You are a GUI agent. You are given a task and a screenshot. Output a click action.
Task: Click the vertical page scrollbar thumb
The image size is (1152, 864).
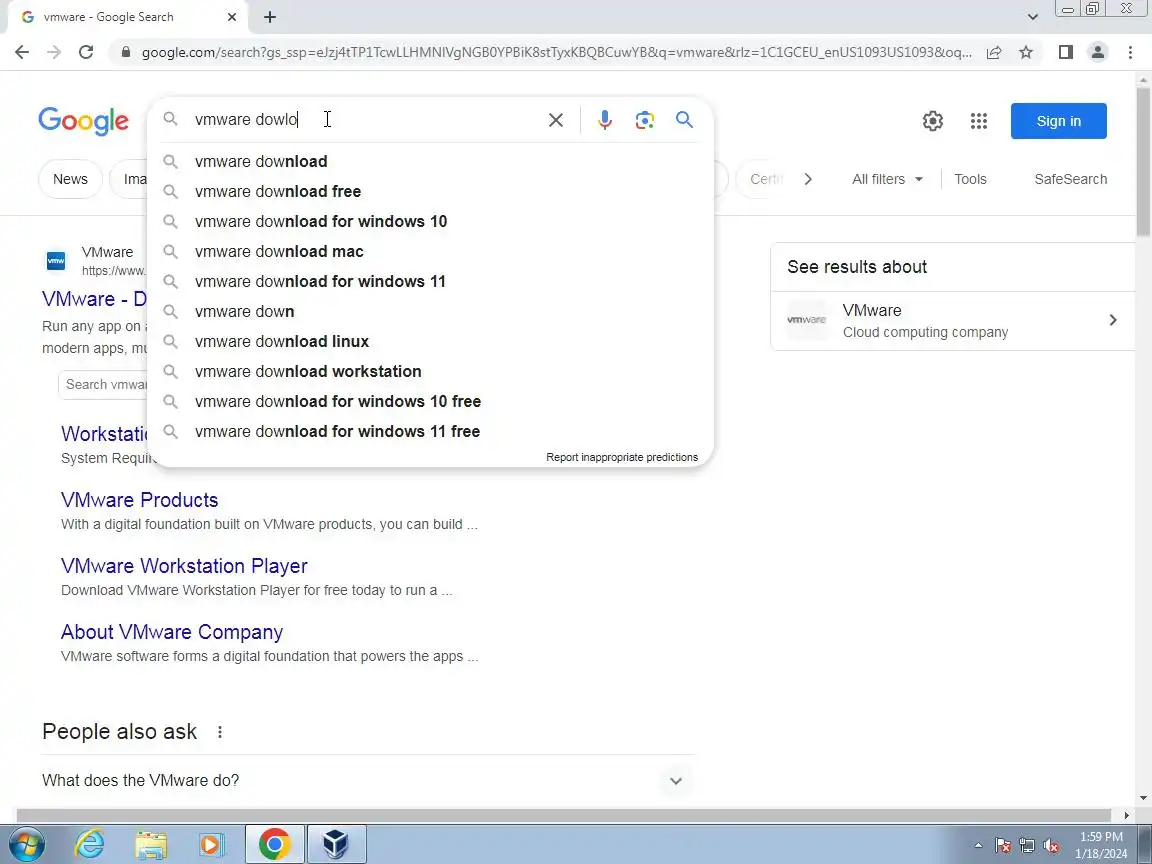tap(1144, 162)
